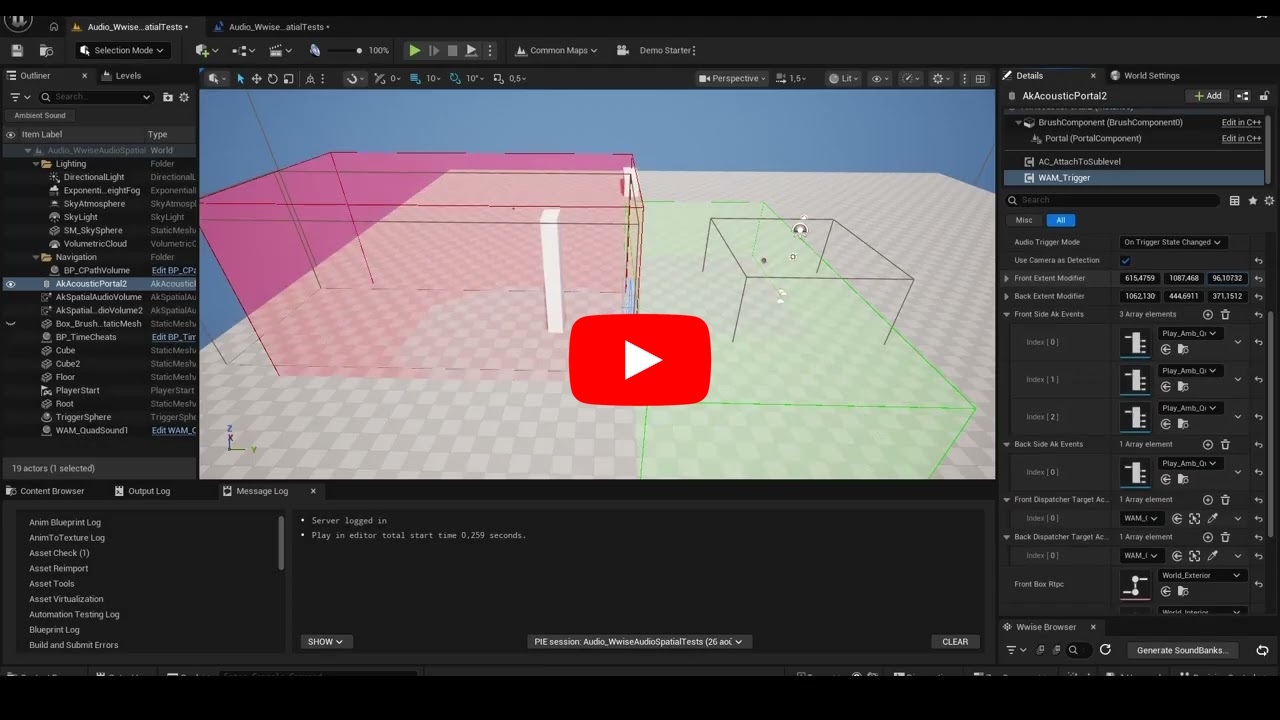The height and width of the screenshot is (720, 1280).
Task: Select the PlayerStart actor in Outliner
Action: [x=77, y=390]
